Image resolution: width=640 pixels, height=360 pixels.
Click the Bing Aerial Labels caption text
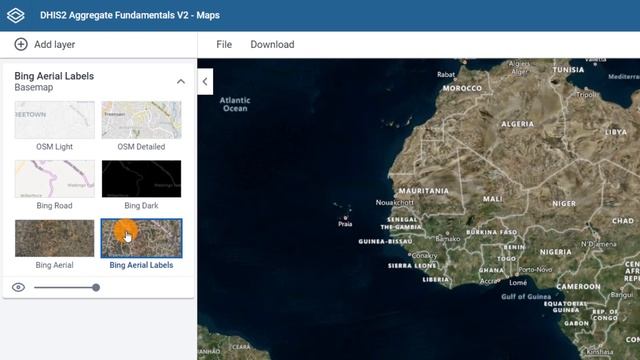pos(141,265)
